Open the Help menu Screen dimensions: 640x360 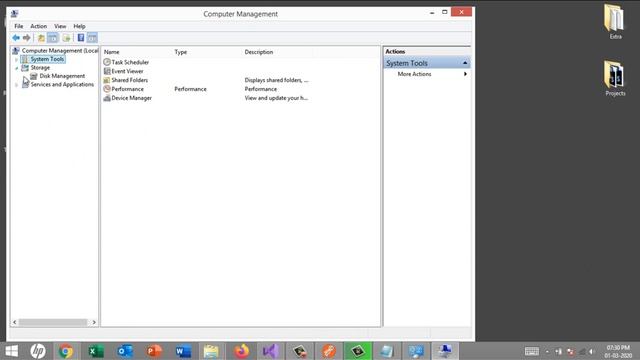(79, 26)
